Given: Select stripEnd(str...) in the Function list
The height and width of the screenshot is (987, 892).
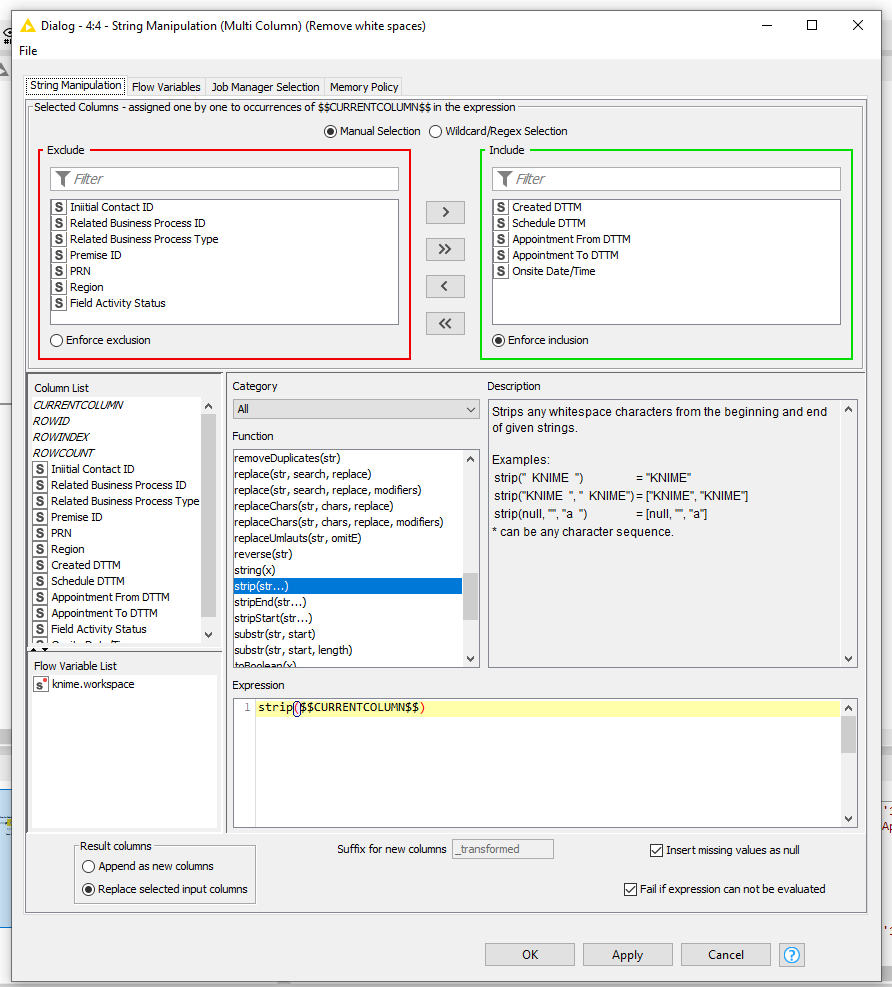Looking at the screenshot, I should (x=270, y=602).
